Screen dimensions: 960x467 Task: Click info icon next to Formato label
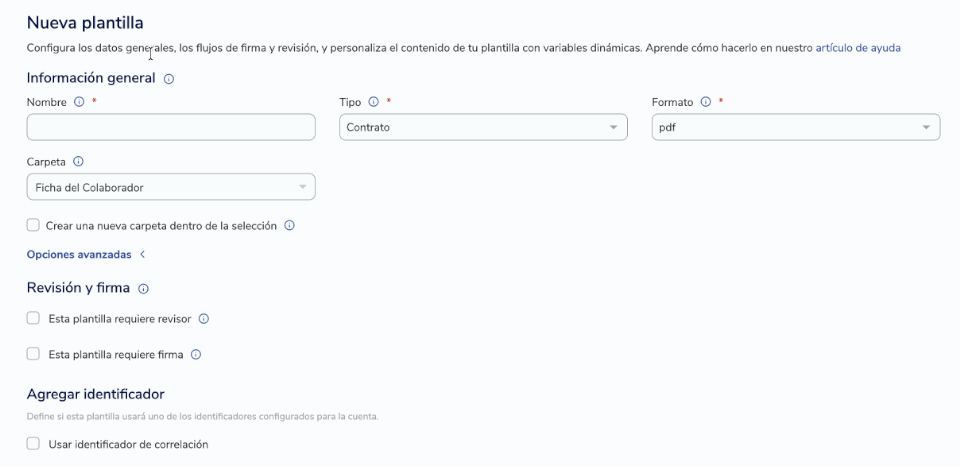(705, 102)
